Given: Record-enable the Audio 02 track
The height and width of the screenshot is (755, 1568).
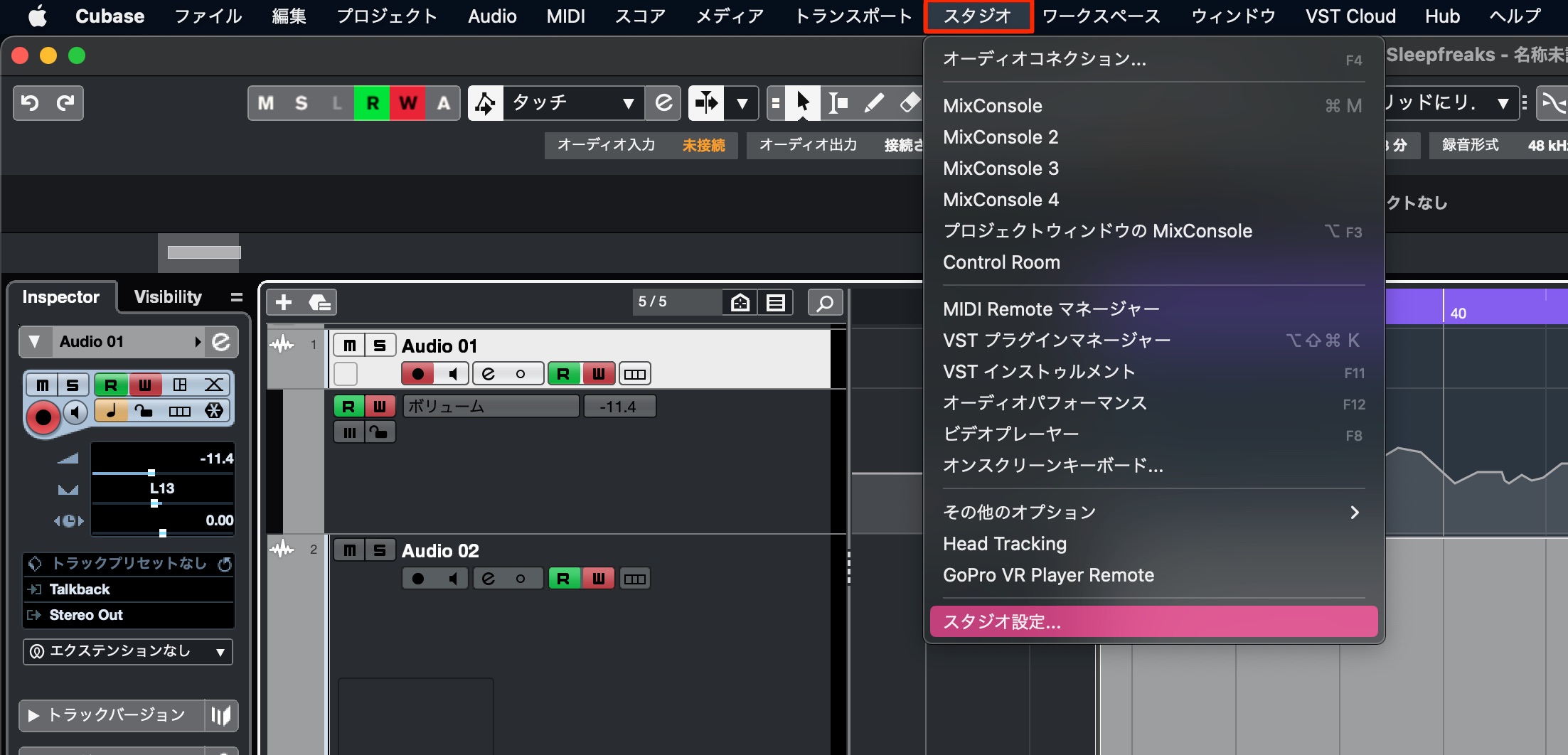Looking at the screenshot, I should click(418, 579).
